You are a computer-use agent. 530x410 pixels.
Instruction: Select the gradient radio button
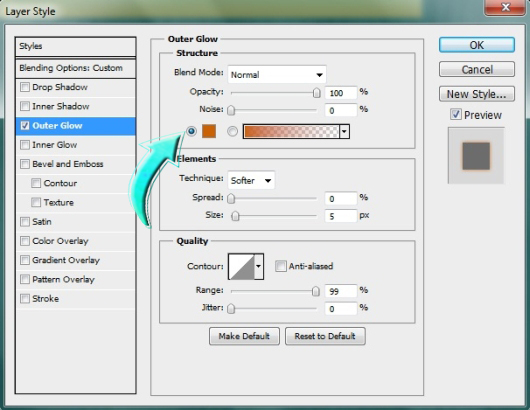(232, 131)
